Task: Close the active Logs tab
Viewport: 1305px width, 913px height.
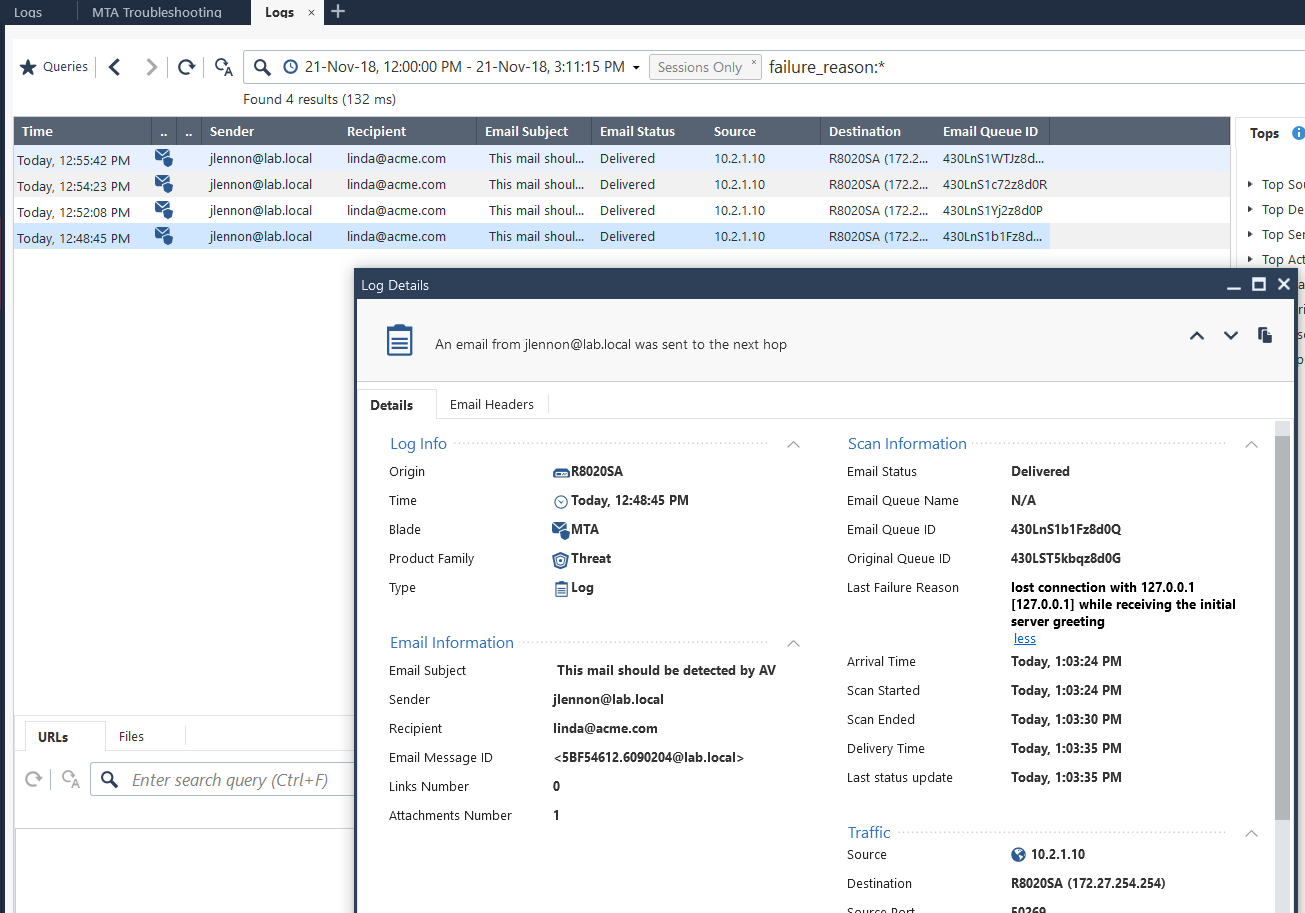Action: coord(312,12)
